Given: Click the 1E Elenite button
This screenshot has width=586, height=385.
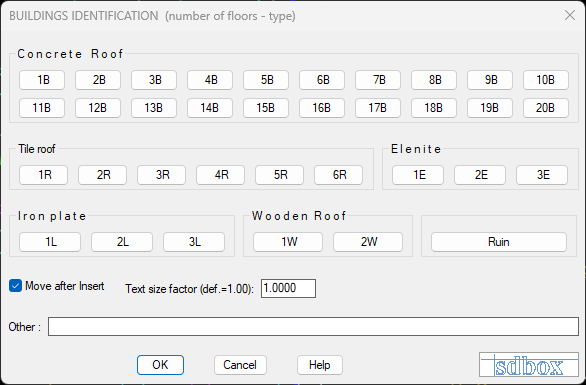Looking at the screenshot, I should click(x=418, y=175).
